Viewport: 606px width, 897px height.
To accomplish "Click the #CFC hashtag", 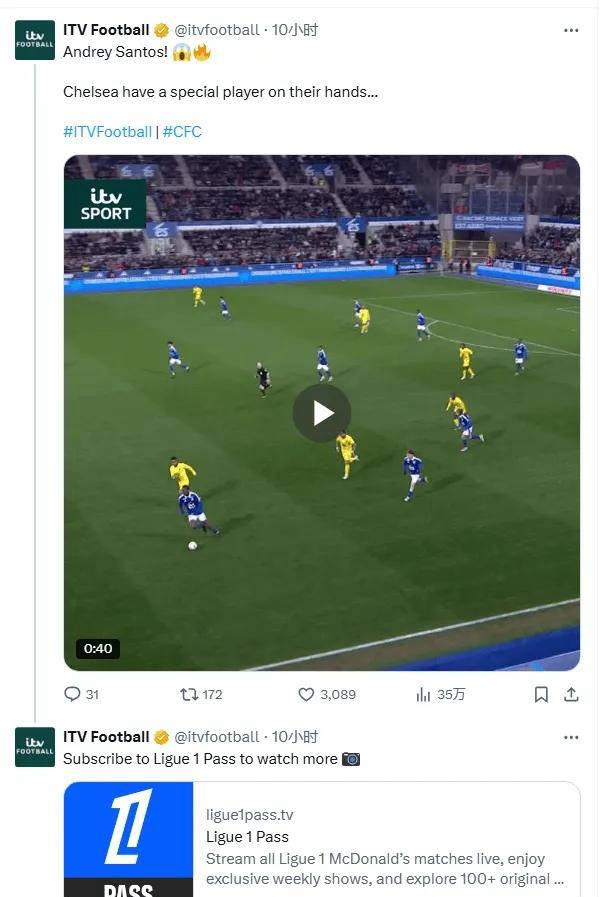I will click(x=182, y=132).
